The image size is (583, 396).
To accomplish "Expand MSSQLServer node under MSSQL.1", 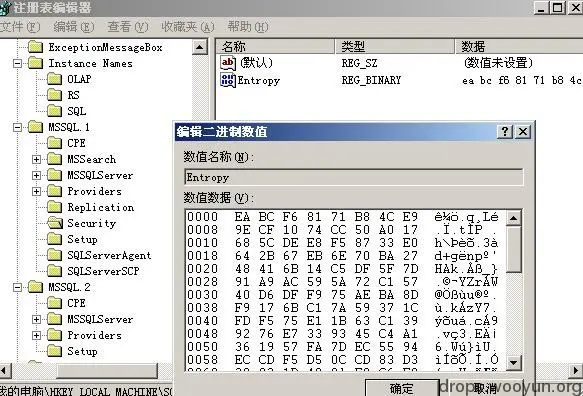I will 36,175.
